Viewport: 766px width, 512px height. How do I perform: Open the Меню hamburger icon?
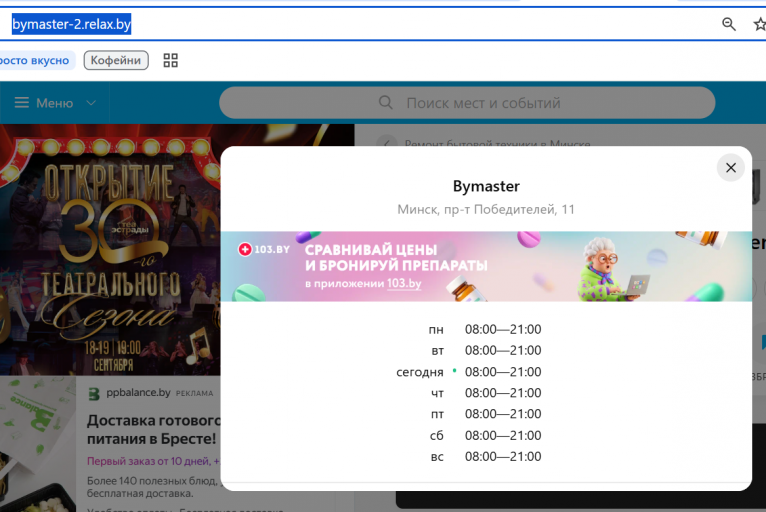click(21, 103)
